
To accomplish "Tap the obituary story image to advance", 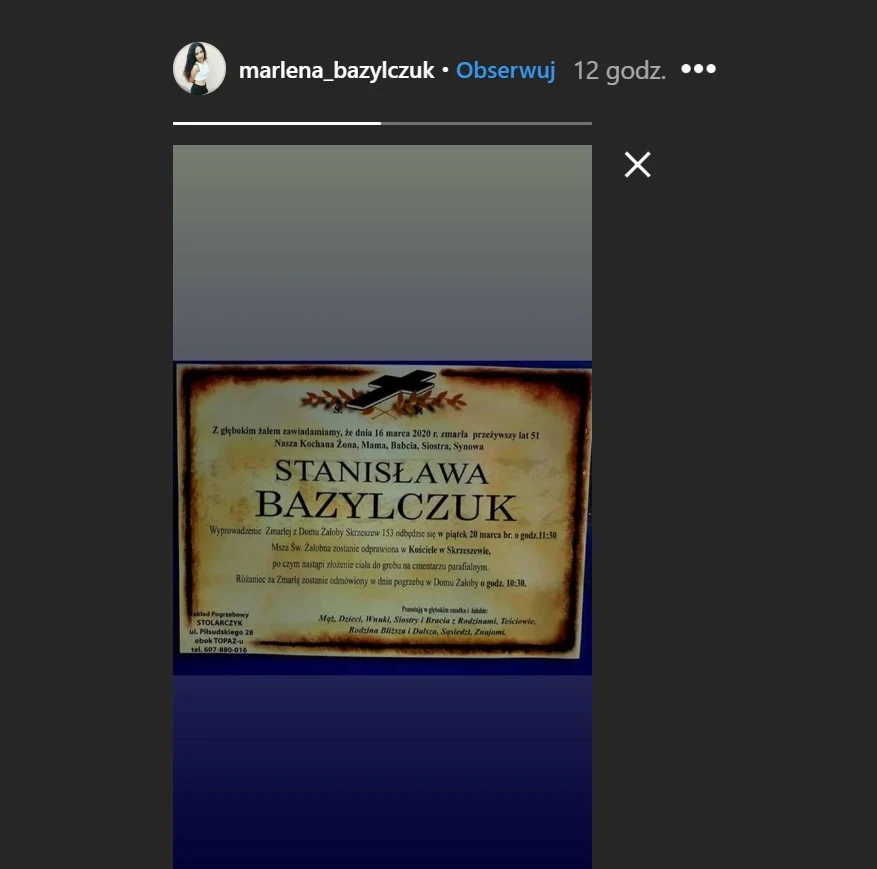I will pos(382,500).
